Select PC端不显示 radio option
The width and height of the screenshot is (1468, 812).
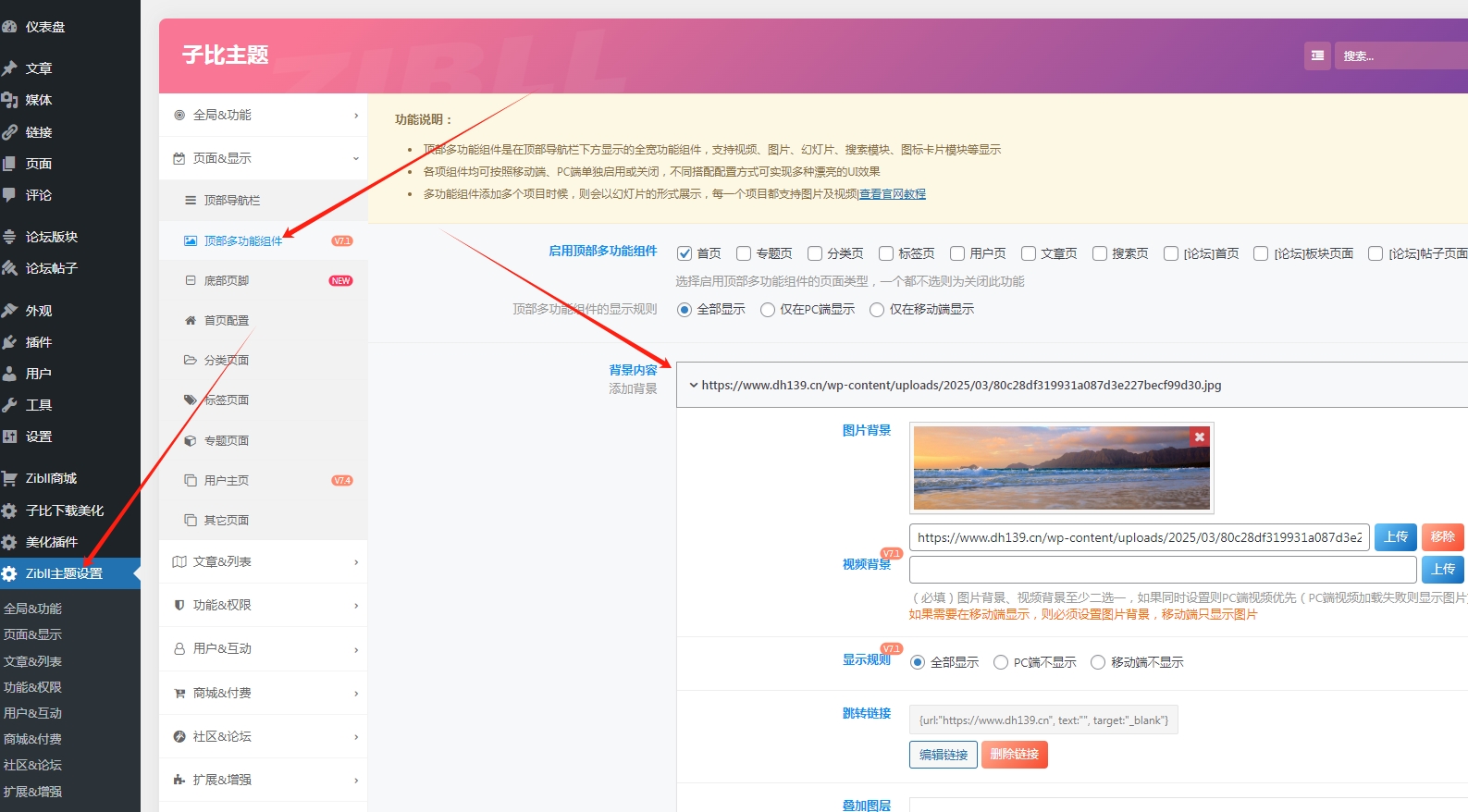click(x=1001, y=662)
